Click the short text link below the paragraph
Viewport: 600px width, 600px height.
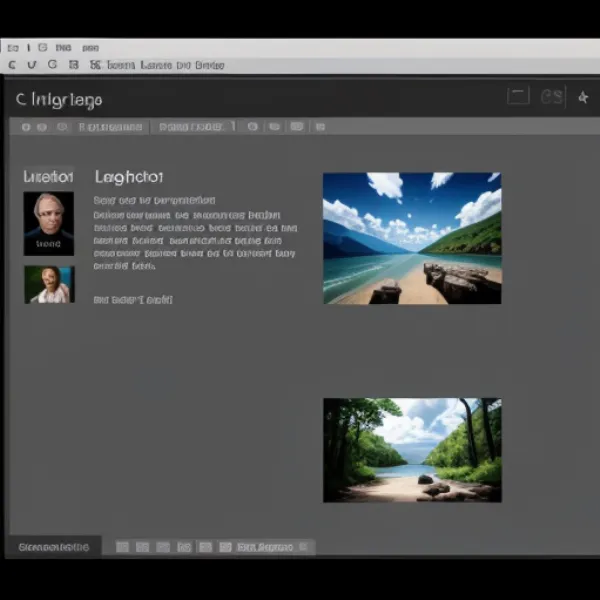(x=133, y=299)
